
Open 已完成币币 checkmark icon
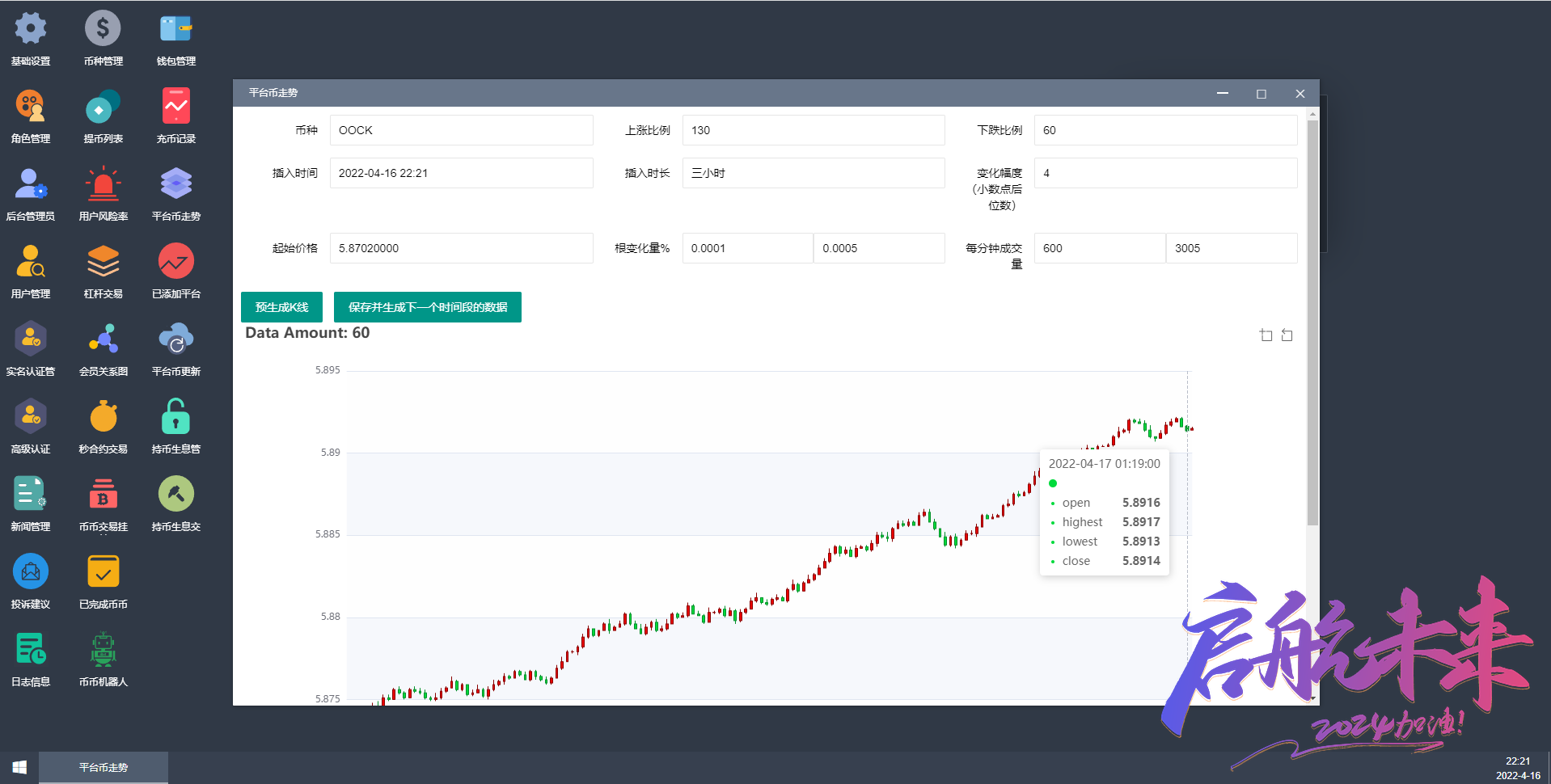(103, 572)
